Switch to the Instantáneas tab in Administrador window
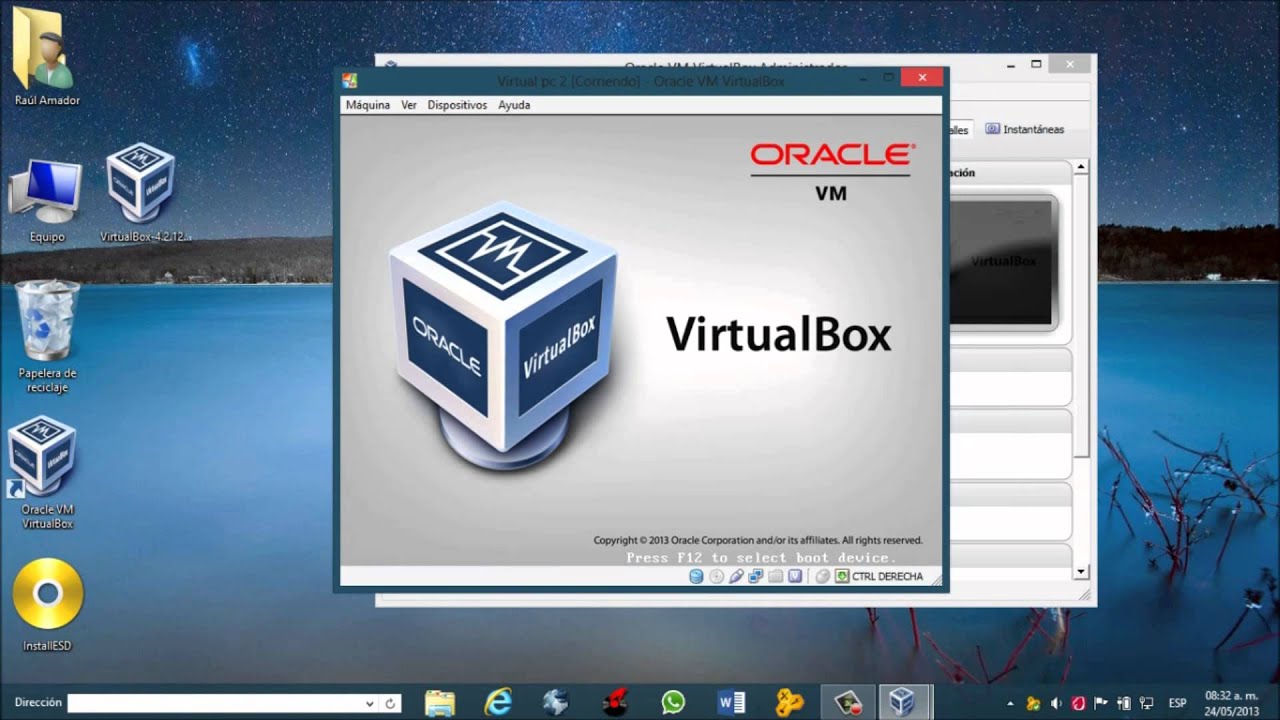The height and width of the screenshot is (720, 1280). click(x=1025, y=129)
